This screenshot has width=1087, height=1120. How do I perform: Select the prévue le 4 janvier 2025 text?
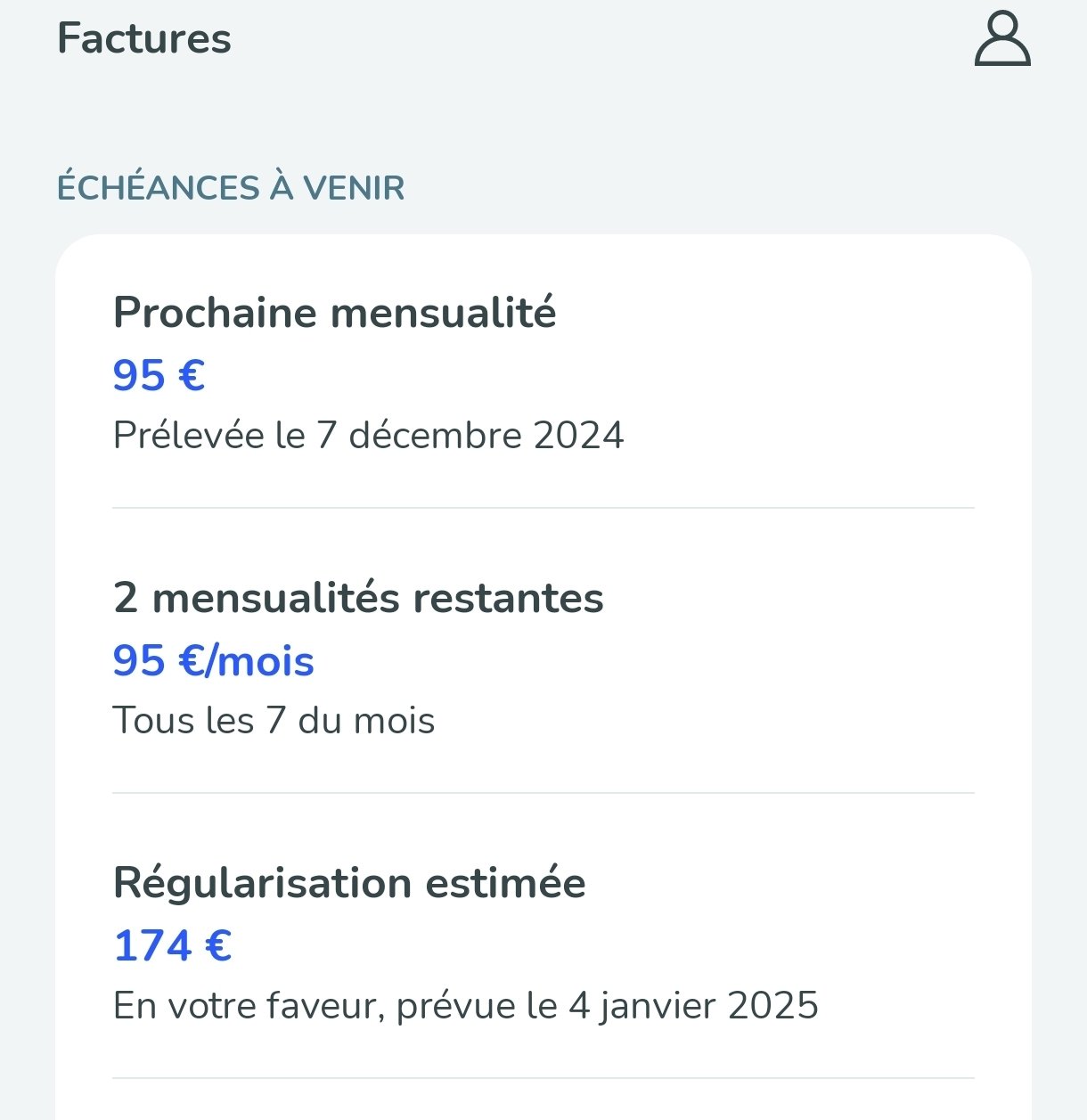608,1006
